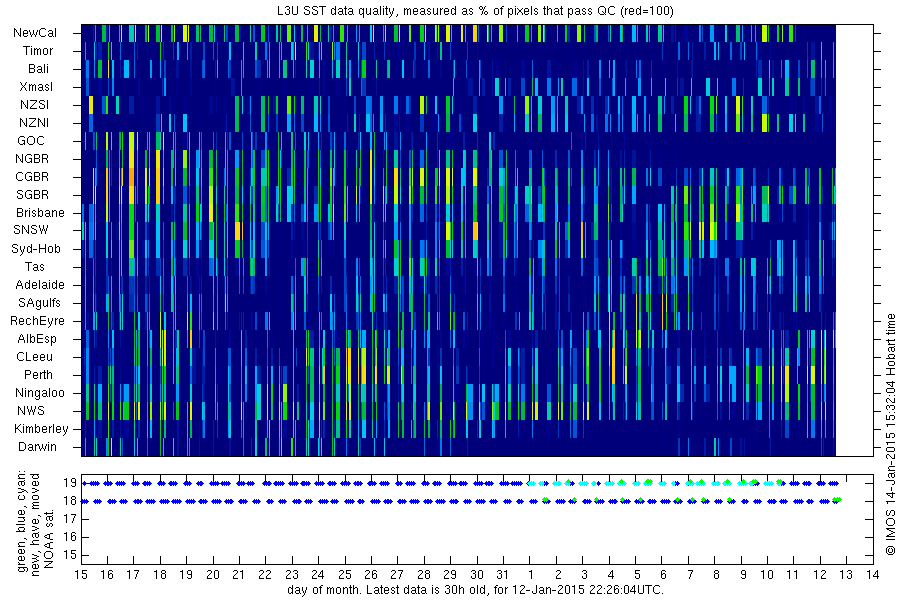Select the NZNI row label
Viewport: 900px width, 600px height.
34,122
